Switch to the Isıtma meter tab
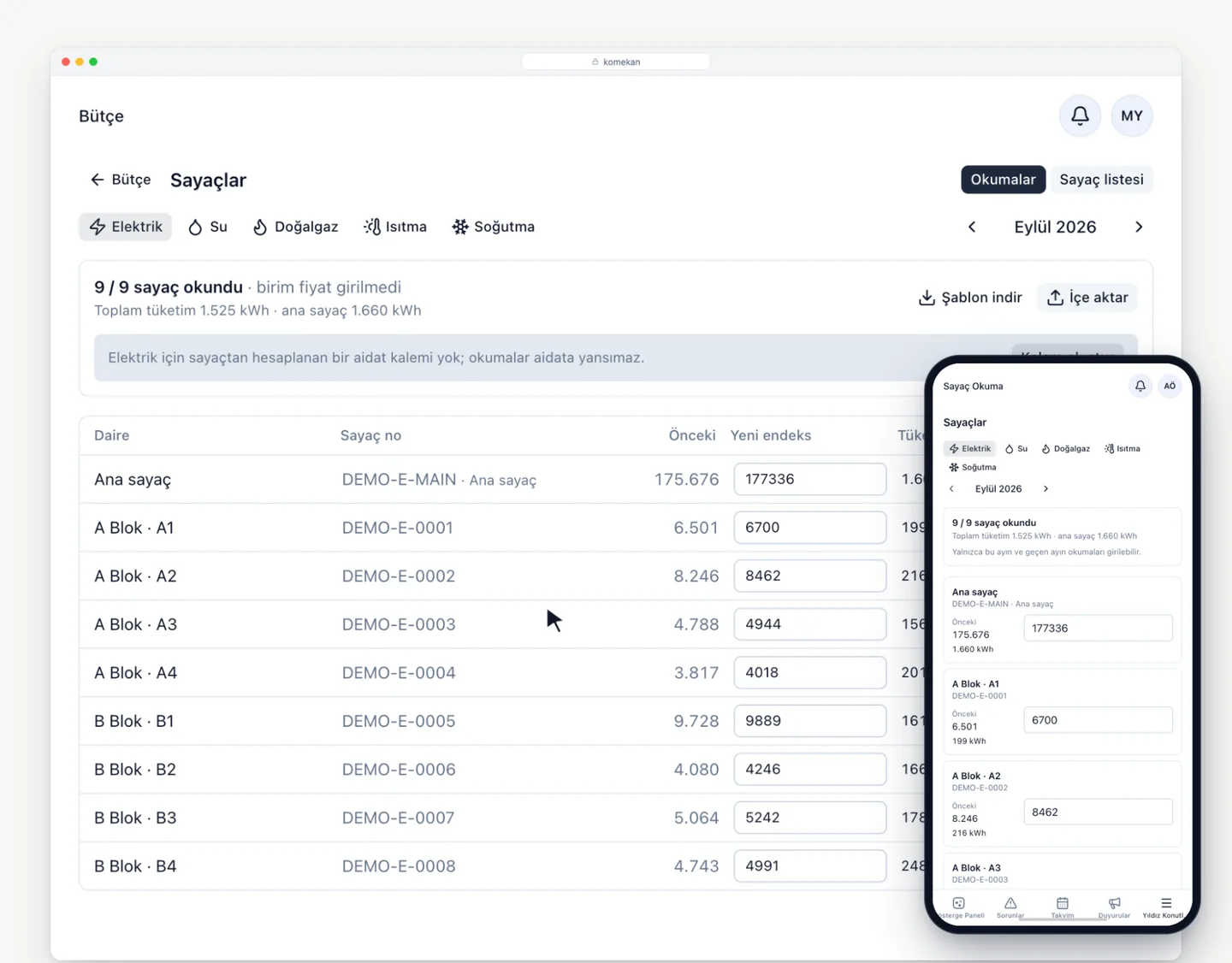Image resolution: width=1232 pixels, height=963 pixels. [x=395, y=227]
